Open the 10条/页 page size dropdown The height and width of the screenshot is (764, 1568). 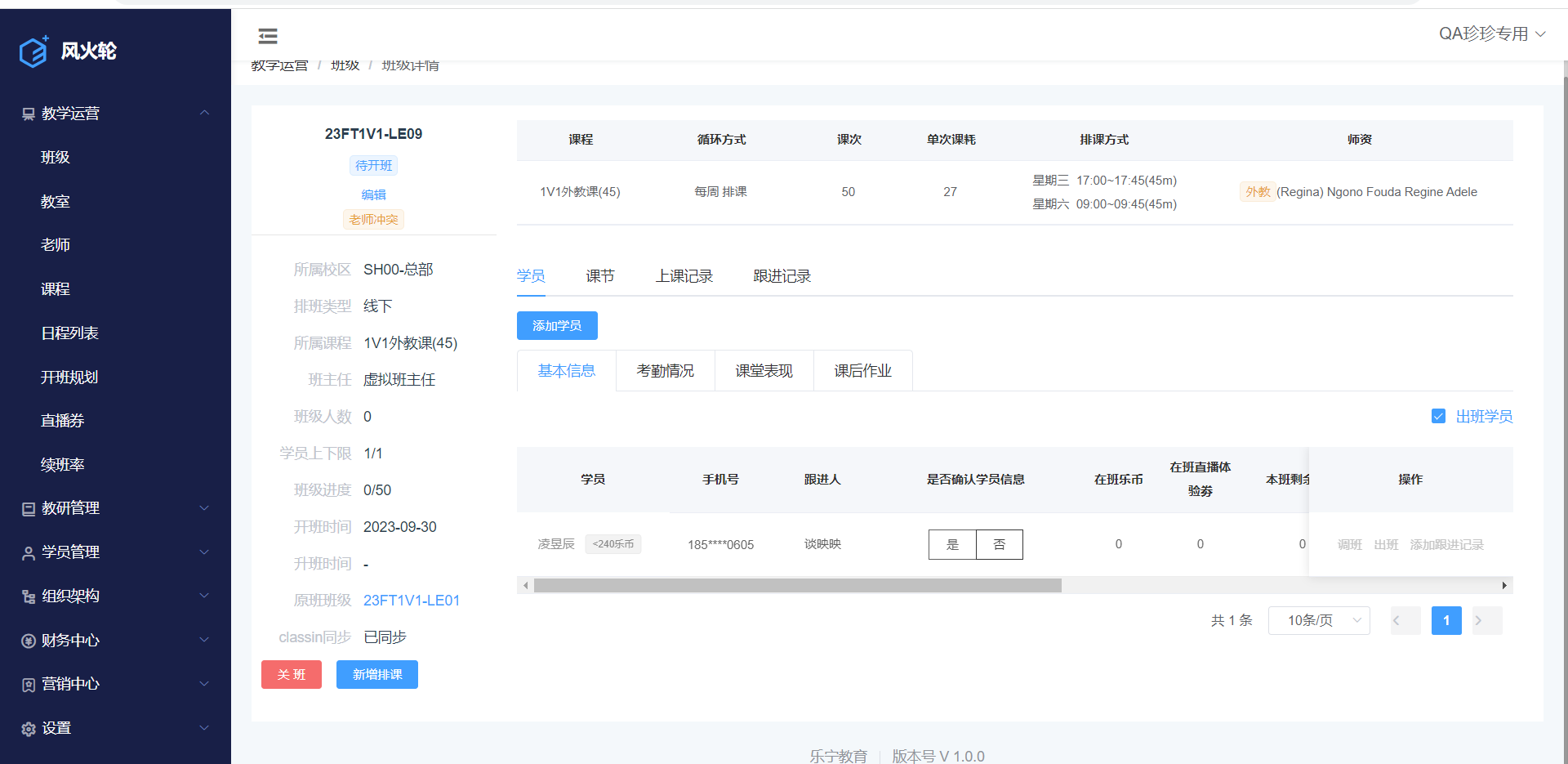tap(1319, 621)
